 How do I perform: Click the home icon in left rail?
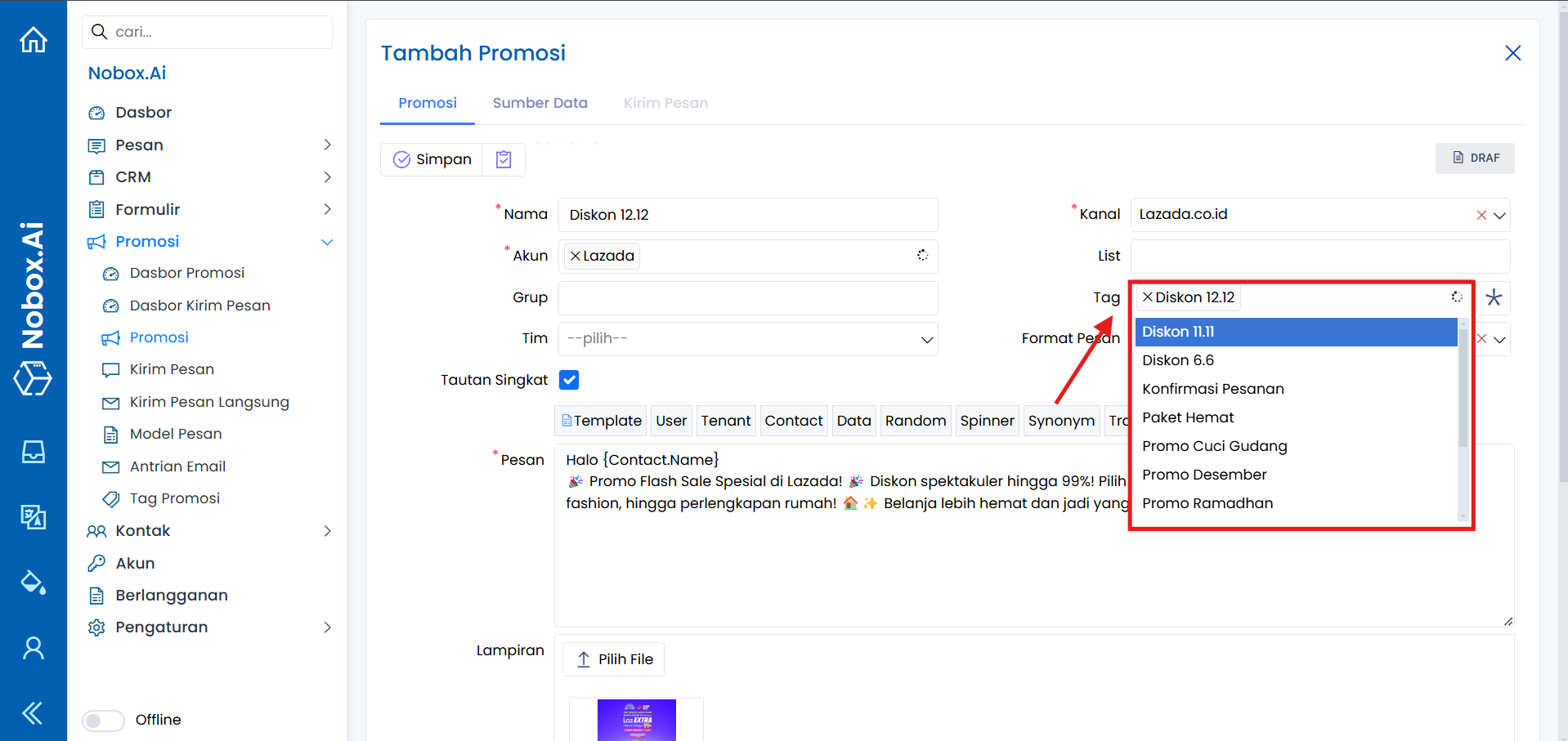click(34, 39)
